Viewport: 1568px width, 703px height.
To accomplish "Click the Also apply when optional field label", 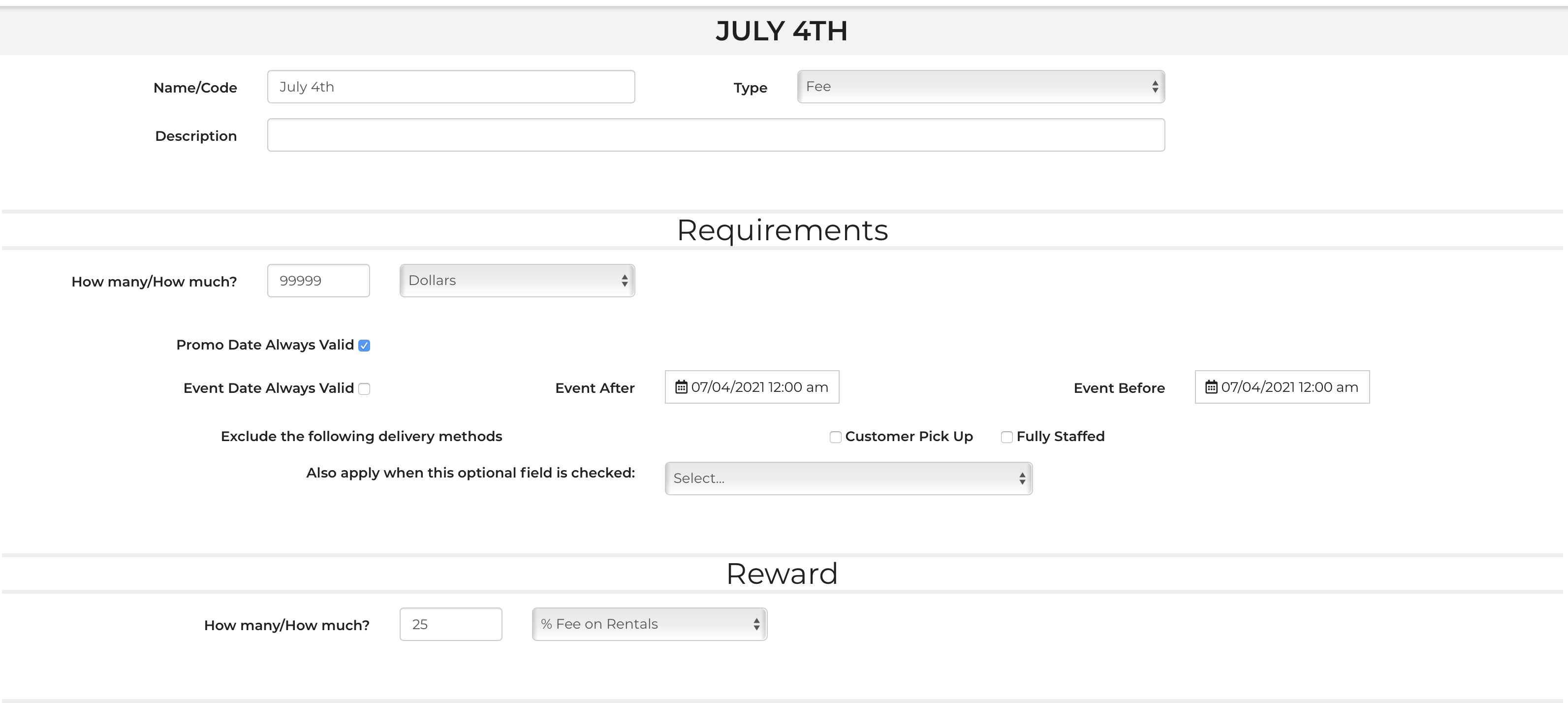I will pos(470,473).
